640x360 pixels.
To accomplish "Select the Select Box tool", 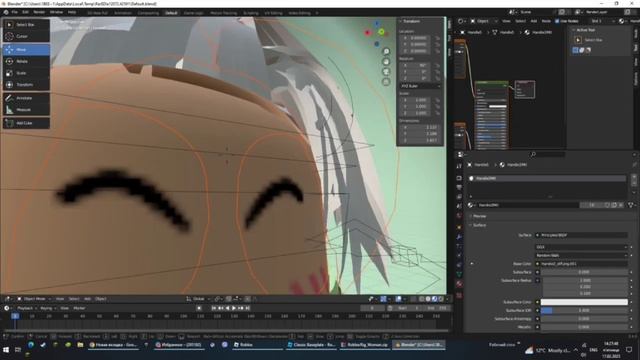I will [x=27, y=25].
